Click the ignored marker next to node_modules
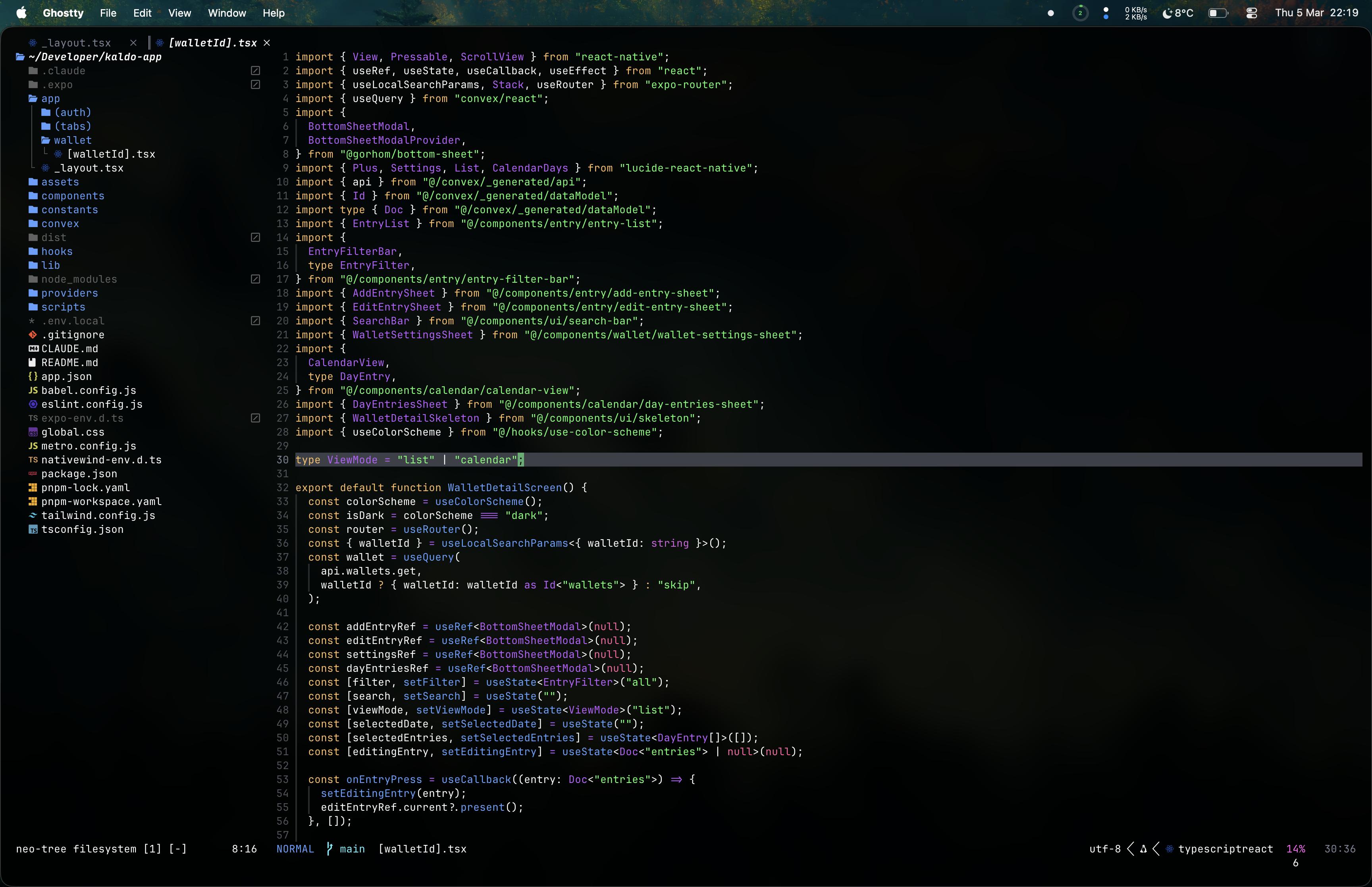1372x887 pixels. click(x=256, y=280)
